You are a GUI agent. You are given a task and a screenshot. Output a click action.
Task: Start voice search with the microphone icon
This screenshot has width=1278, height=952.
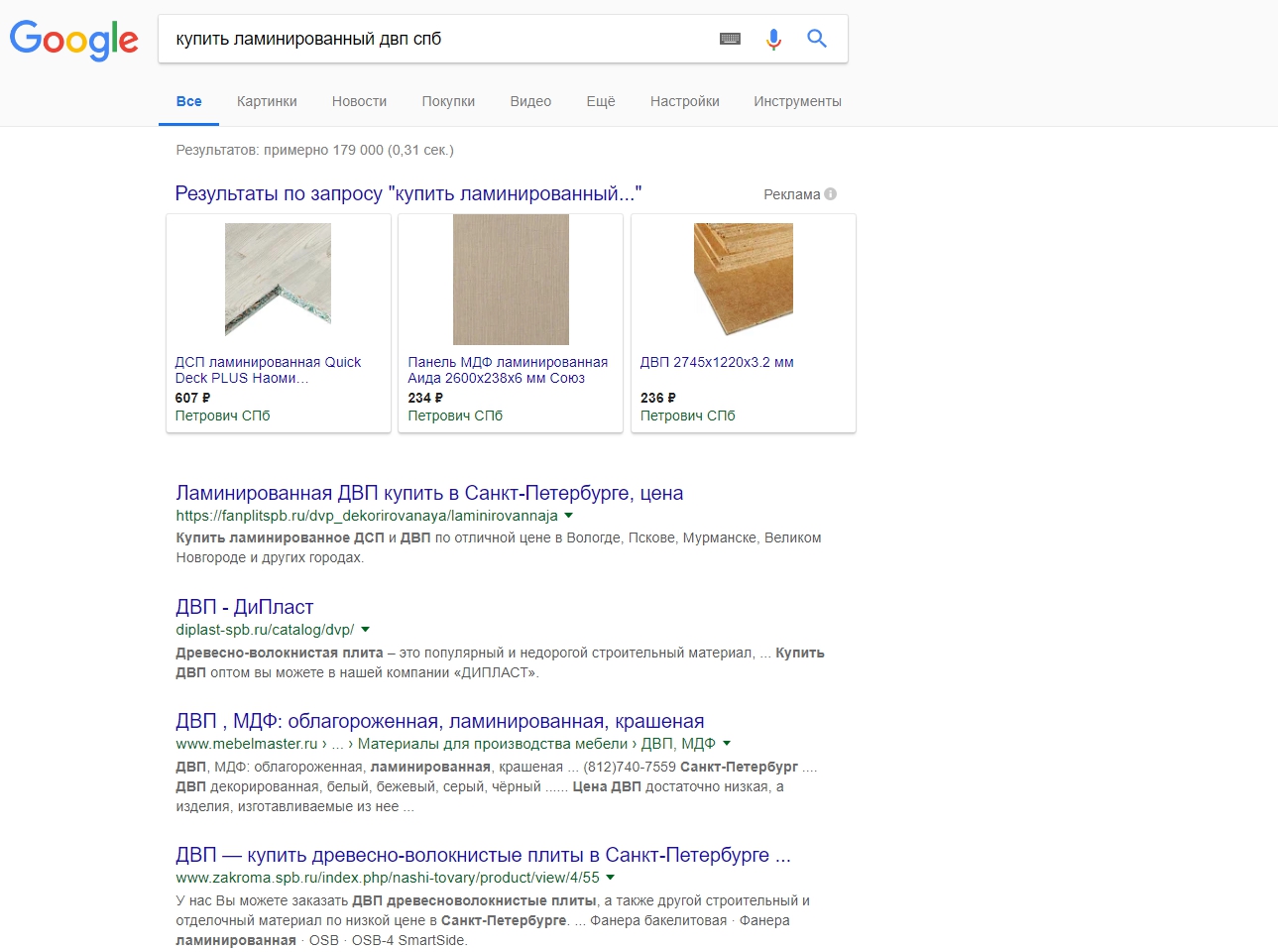[773, 39]
